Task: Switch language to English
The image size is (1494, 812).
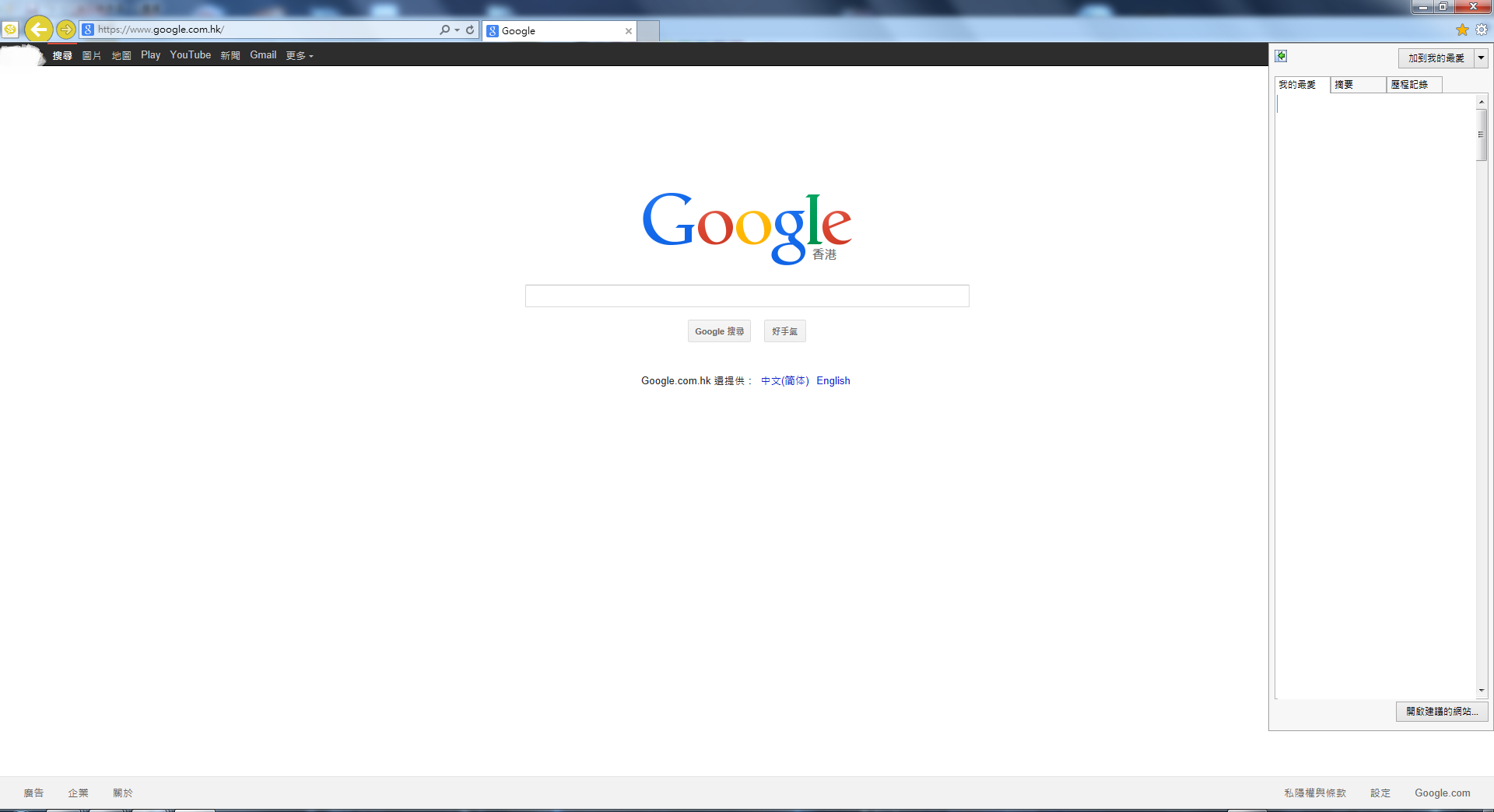Action: pos(833,380)
